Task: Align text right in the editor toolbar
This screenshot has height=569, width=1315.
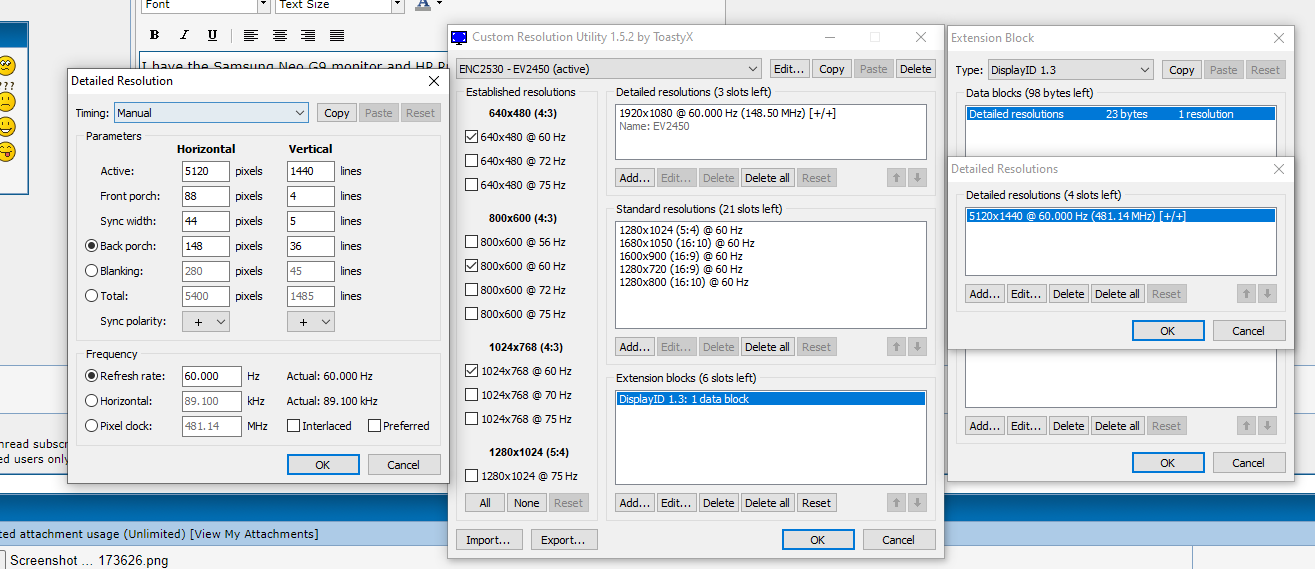Action: [x=308, y=35]
